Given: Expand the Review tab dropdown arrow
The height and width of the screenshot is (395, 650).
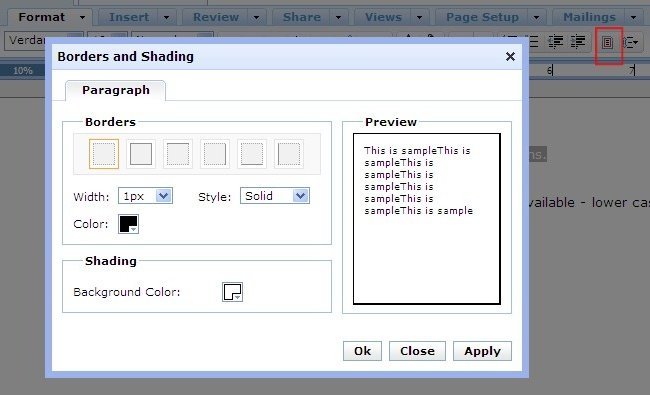Looking at the screenshot, I should pos(257,17).
